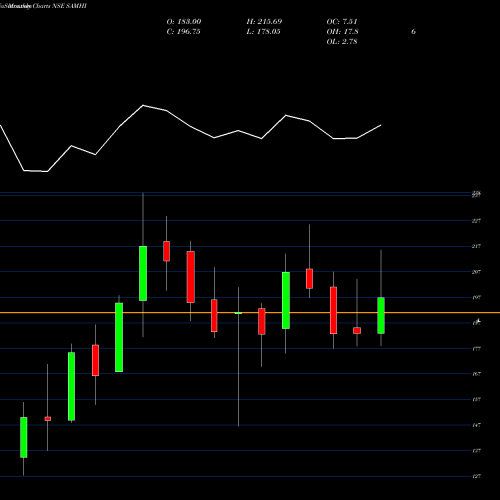Click the "OL: 2.78" readout
This screenshot has height=500, width=500.
(342, 42)
